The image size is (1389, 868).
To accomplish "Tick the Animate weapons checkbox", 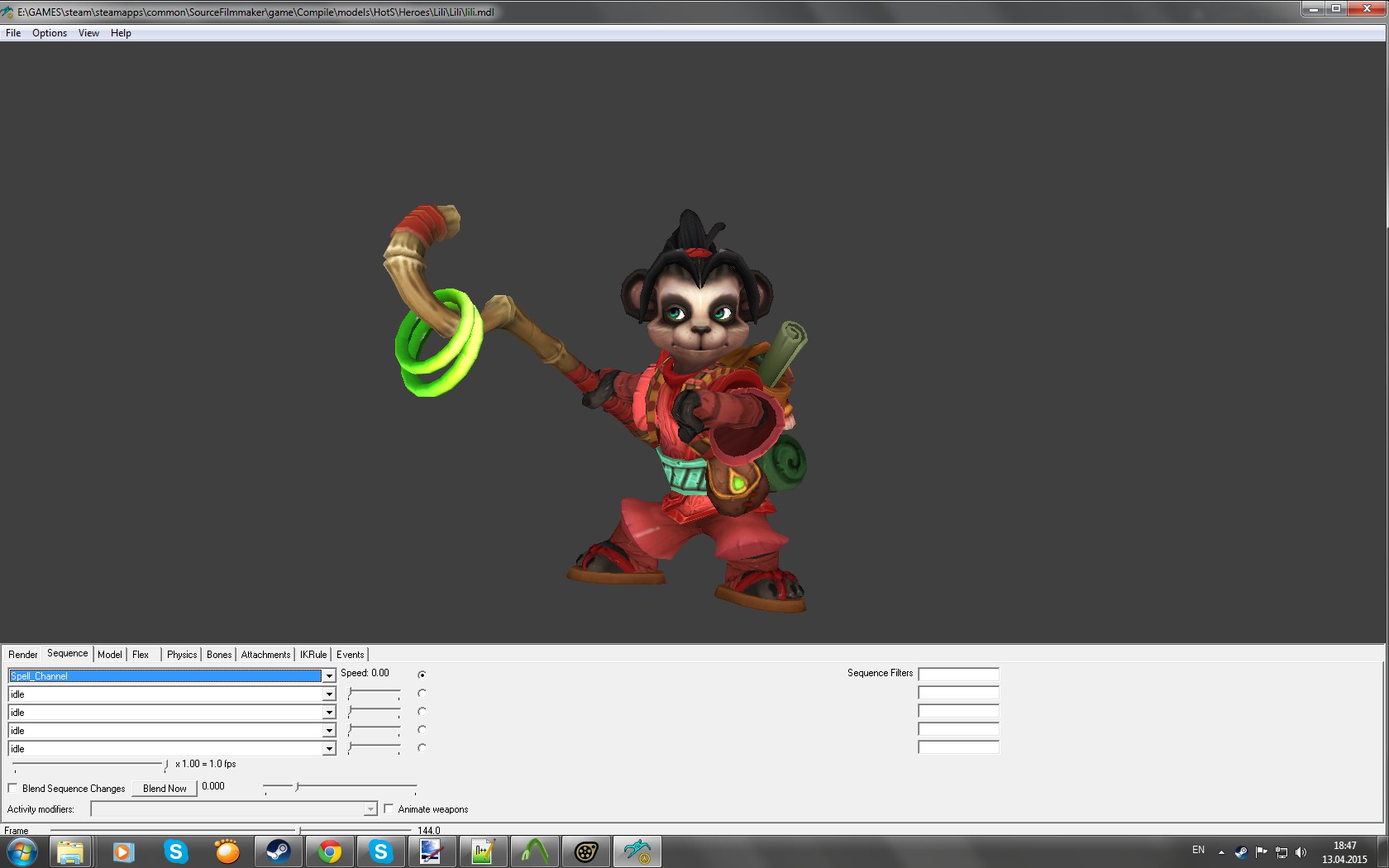I will [389, 808].
